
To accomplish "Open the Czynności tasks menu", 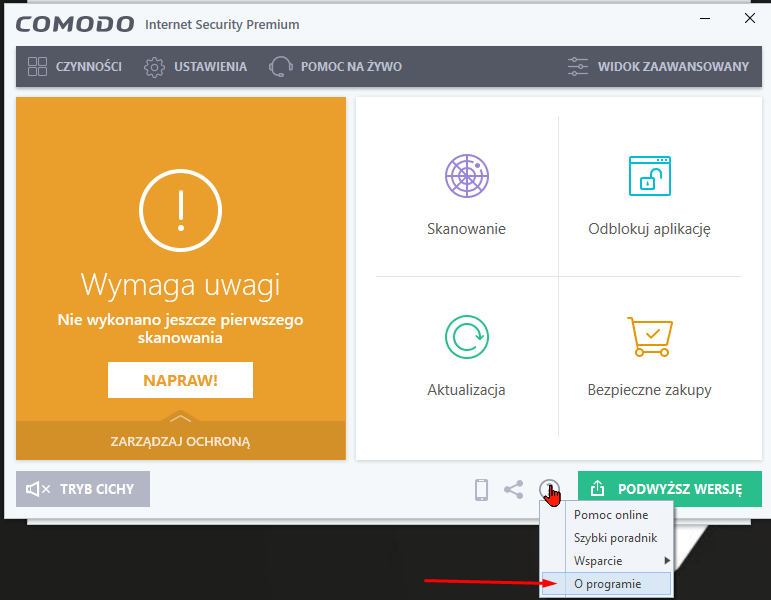I will pyautogui.click(x=75, y=66).
